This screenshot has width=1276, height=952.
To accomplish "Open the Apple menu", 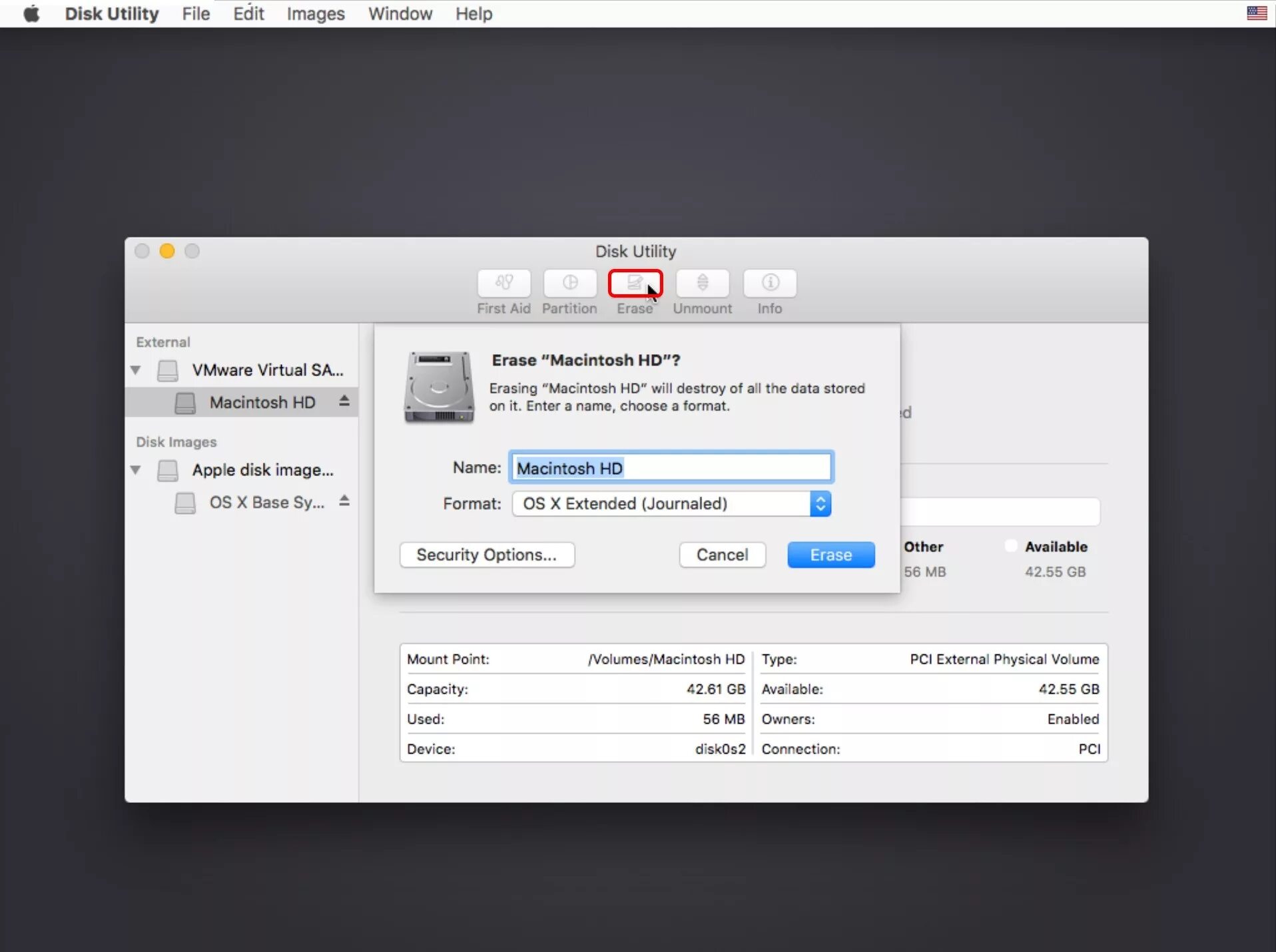I will (31, 13).
